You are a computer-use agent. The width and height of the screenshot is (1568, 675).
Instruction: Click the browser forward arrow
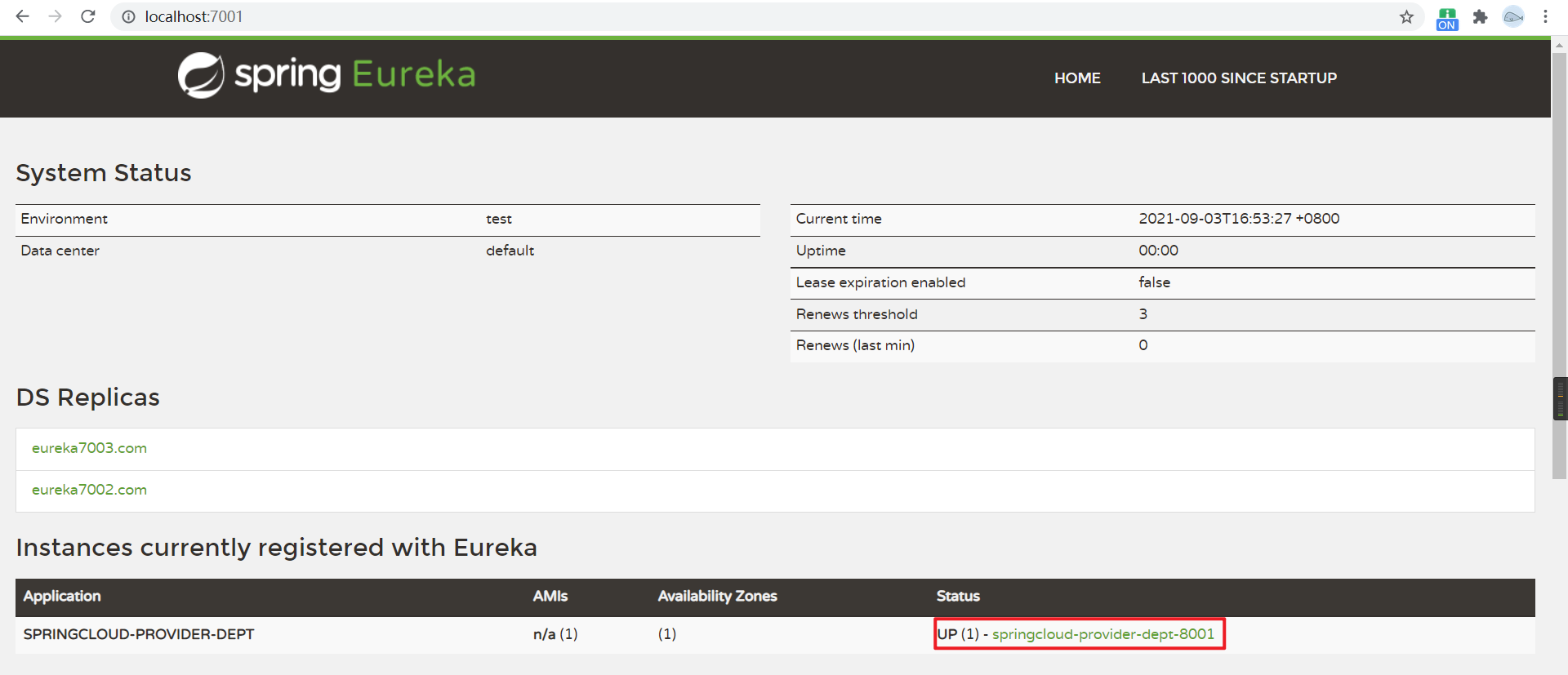pyautogui.click(x=55, y=16)
